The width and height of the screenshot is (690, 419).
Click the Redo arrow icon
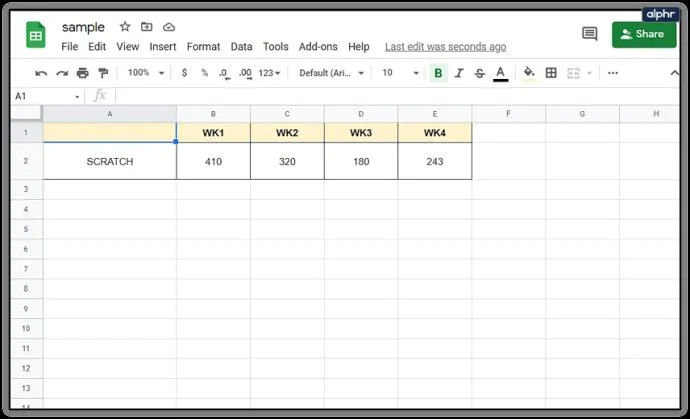point(62,73)
